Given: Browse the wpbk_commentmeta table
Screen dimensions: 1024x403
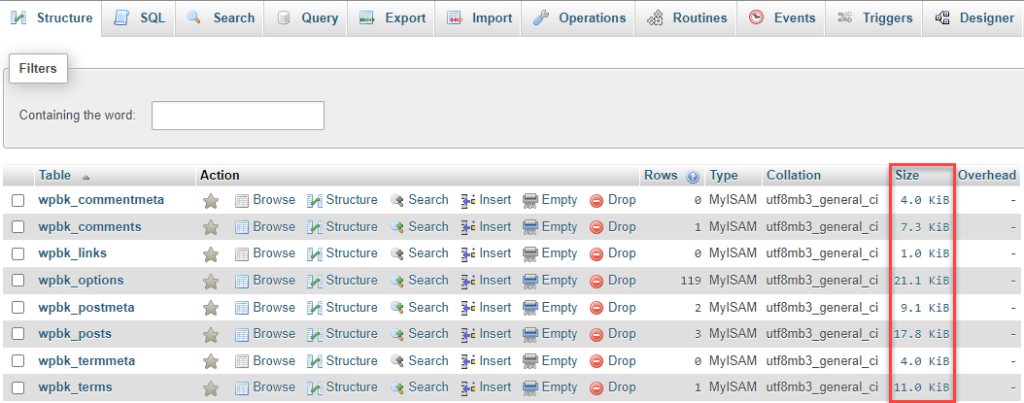Looking at the screenshot, I should click(265, 200).
